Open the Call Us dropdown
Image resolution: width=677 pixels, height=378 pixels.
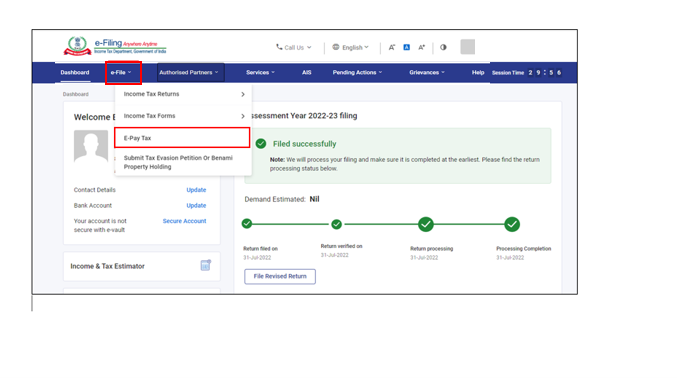[294, 47]
